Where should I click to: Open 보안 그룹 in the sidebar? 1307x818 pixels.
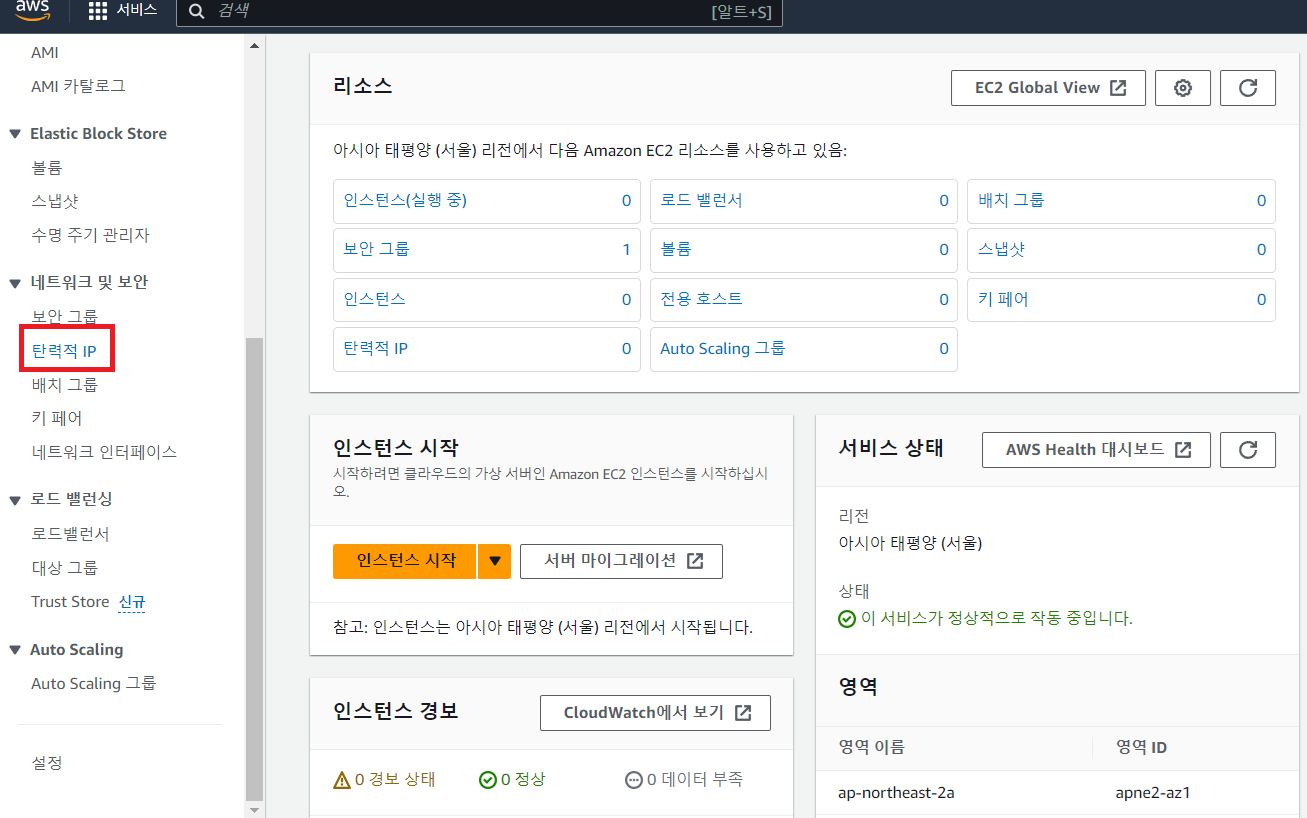pos(64,316)
